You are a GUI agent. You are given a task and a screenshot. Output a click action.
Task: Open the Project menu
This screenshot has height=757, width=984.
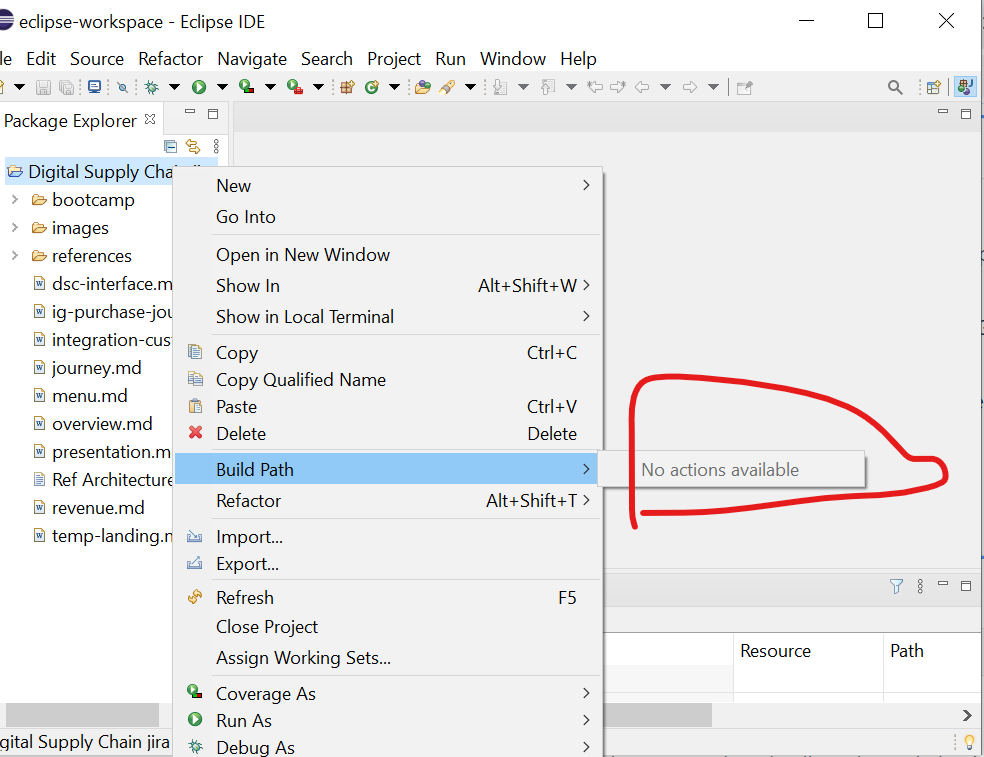[393, 59]
